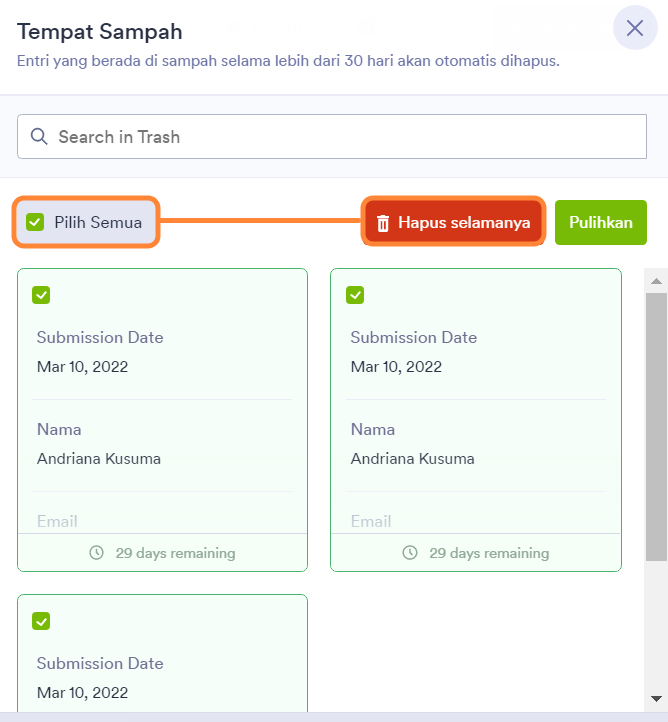Click the scrollbar down arrow

pos(656,698)
